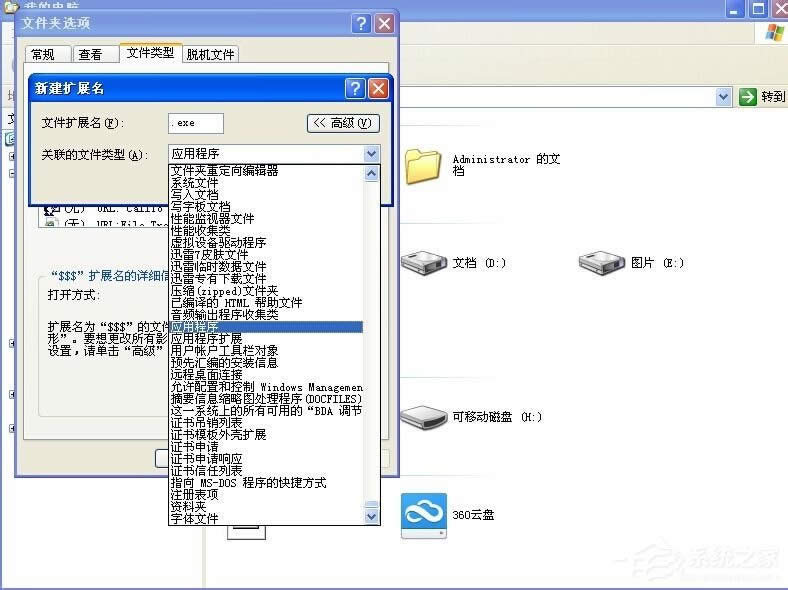Viewport: 788px width, 590px height.
Task: Click the << 高级(V) button
Action: pos(343,123)
